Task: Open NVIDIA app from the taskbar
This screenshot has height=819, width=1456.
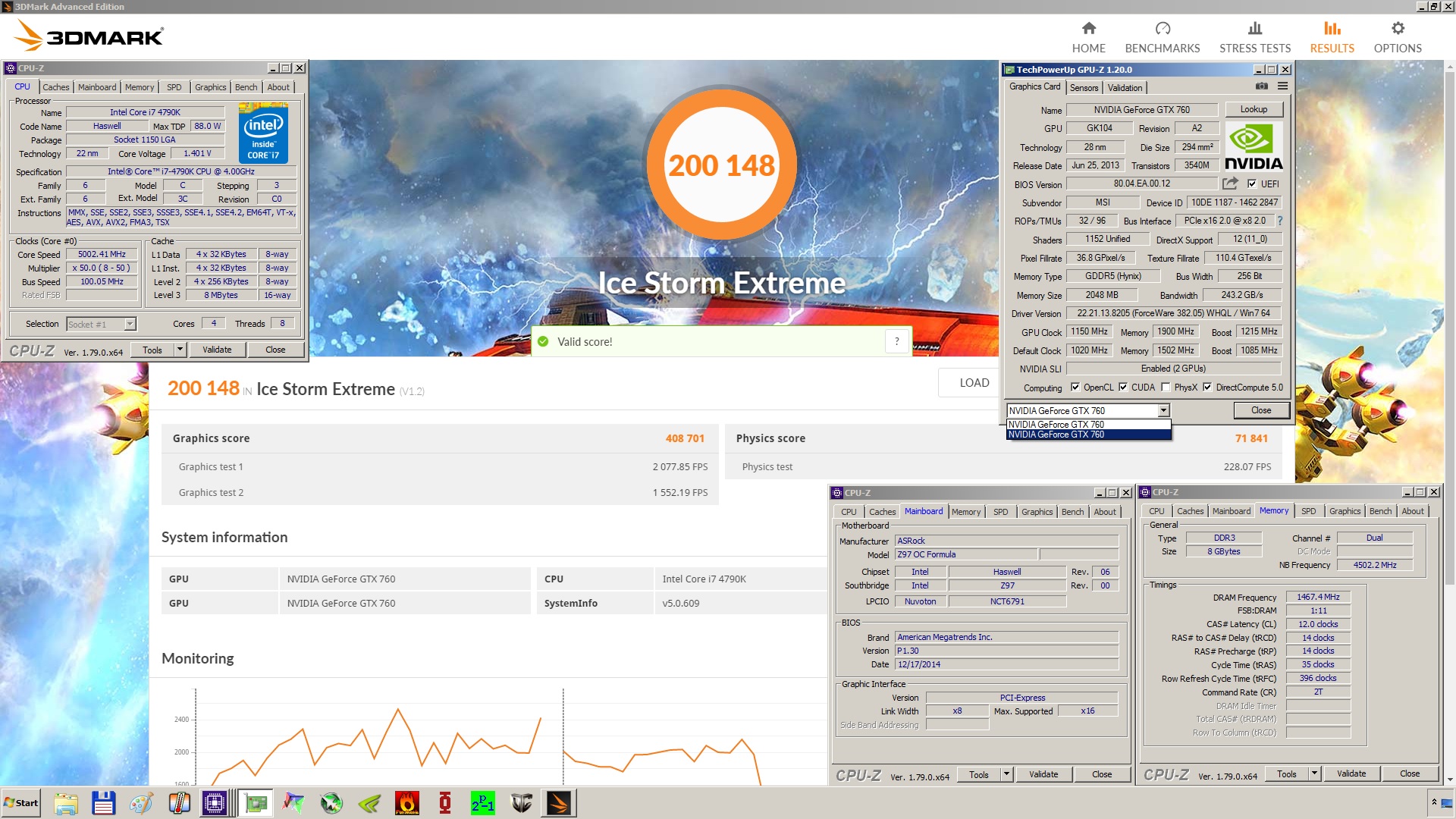Action: pyautogui.click(x=369, y=803)
